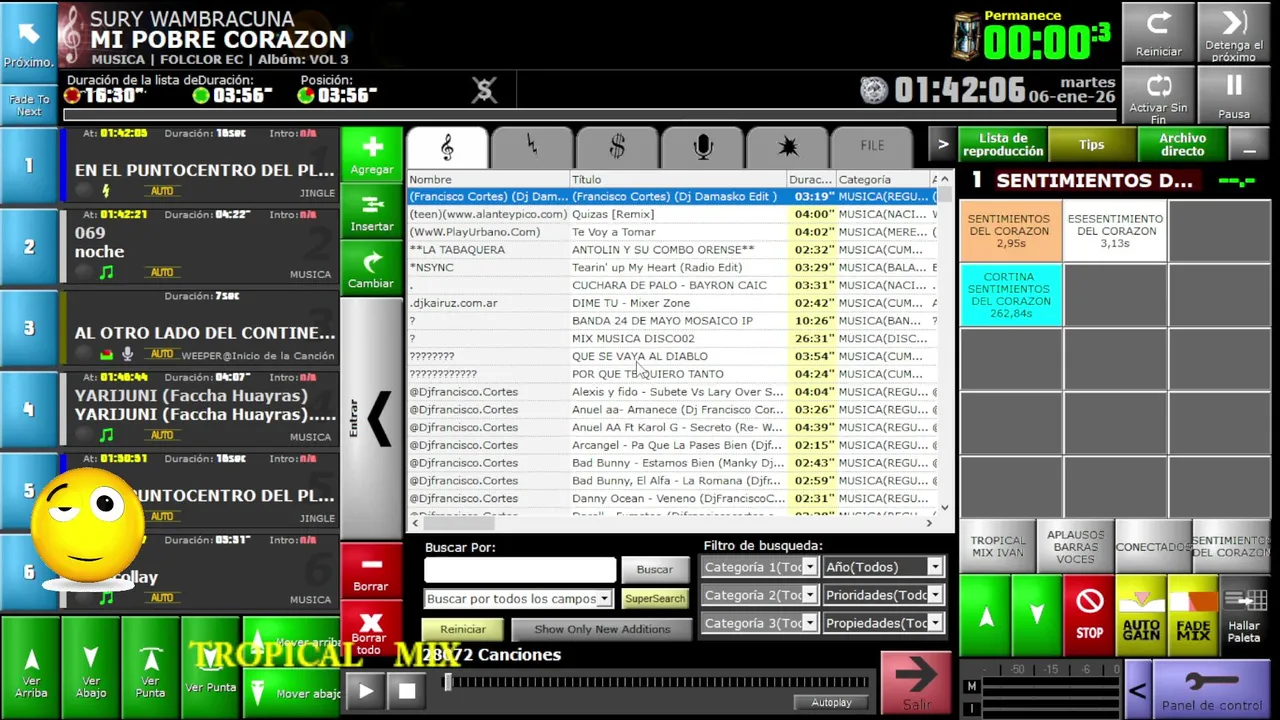Open Buscar por todos los campos dropdown
1280x720 pixels.
tap(518, 599)
